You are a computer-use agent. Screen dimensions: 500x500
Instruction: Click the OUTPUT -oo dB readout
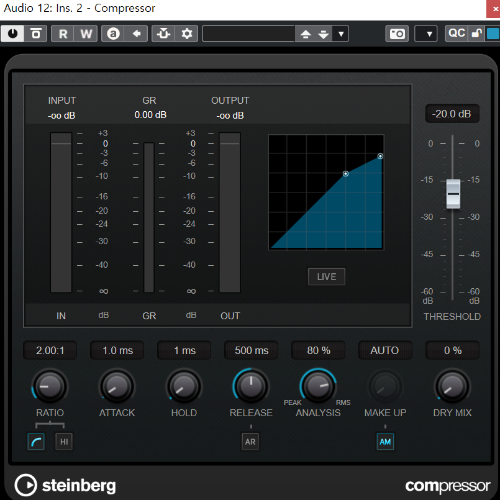(230, 116)
